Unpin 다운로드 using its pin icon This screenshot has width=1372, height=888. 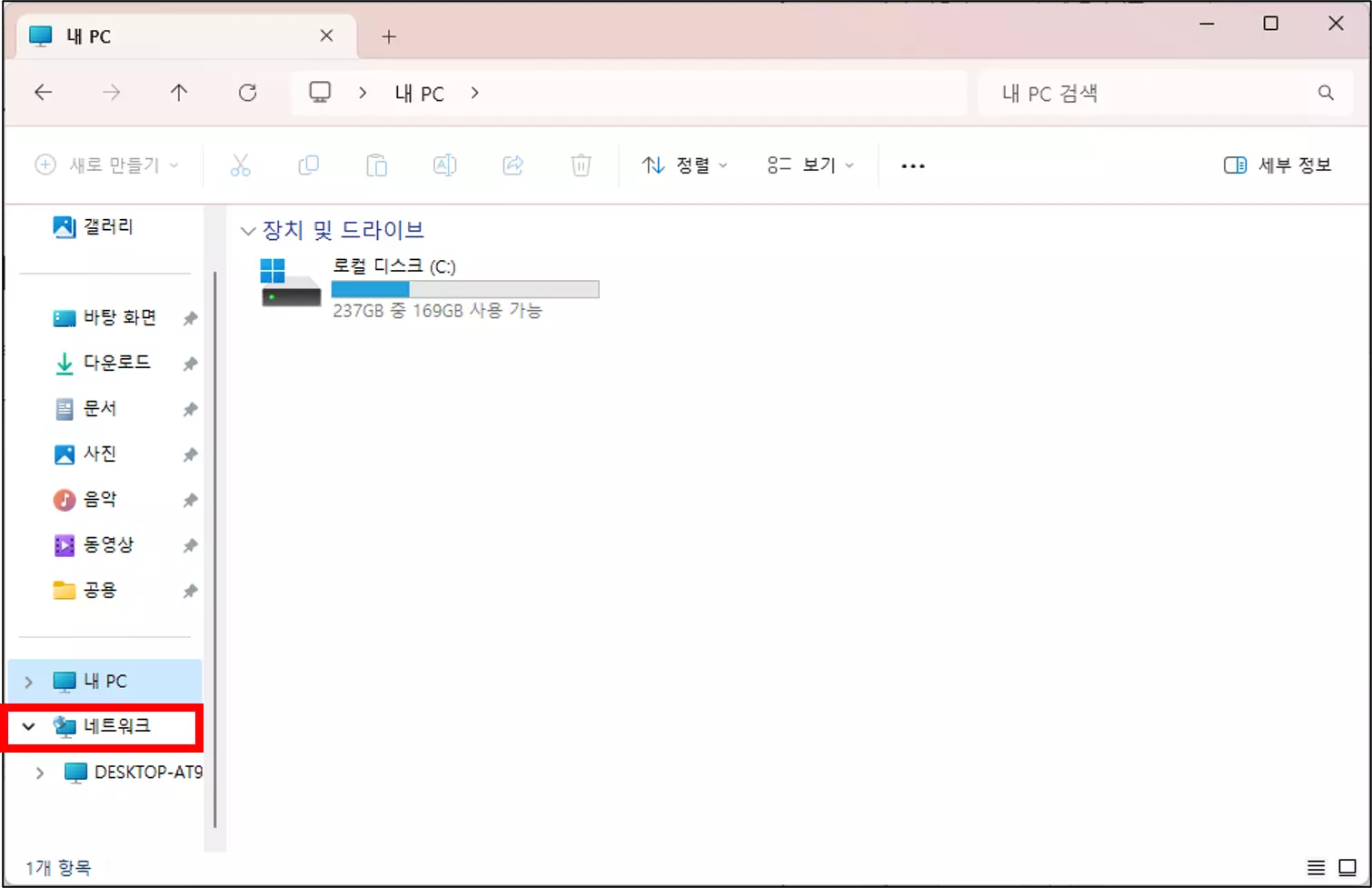pos(190,364)
